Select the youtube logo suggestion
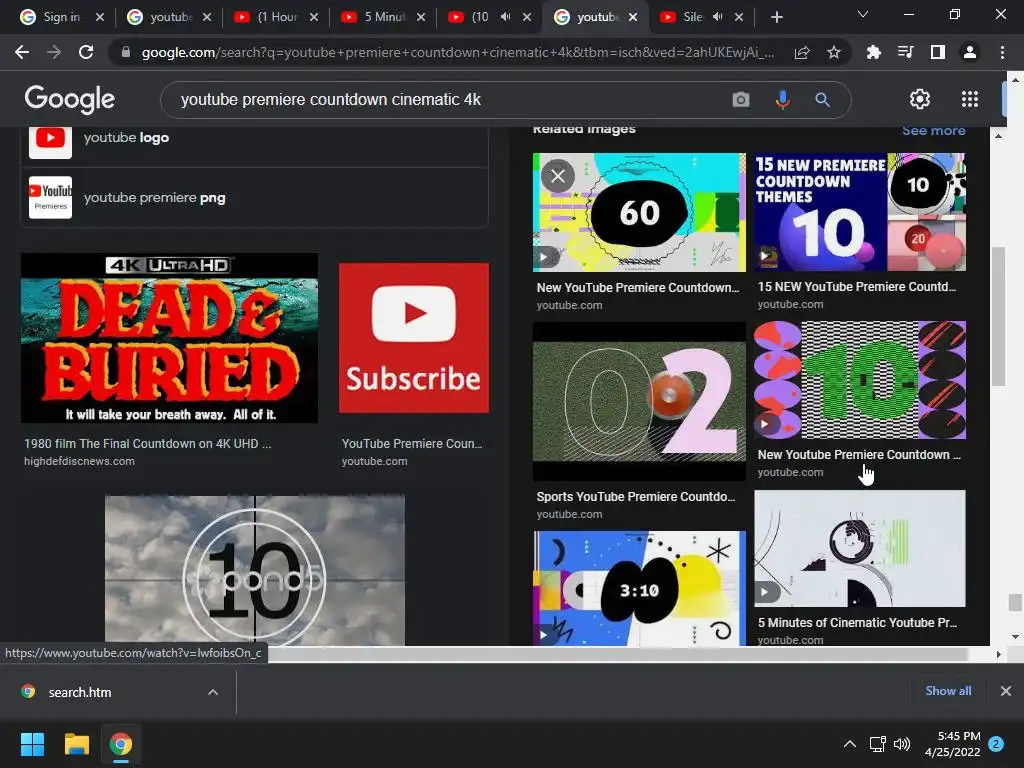The height and width of the screenshot is (768, 1024). (255, 138)
